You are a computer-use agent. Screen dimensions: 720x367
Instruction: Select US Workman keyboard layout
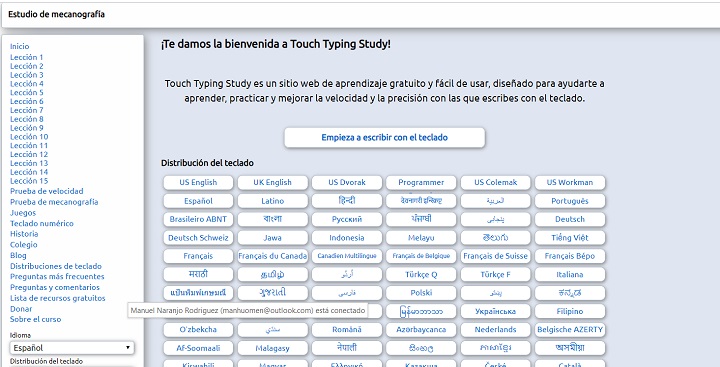click(570, 182)
